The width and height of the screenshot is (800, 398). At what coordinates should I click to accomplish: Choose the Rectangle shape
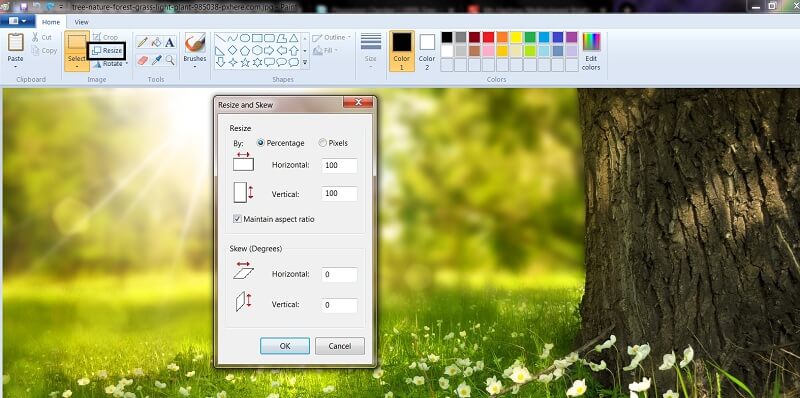[x=257, y=38]
